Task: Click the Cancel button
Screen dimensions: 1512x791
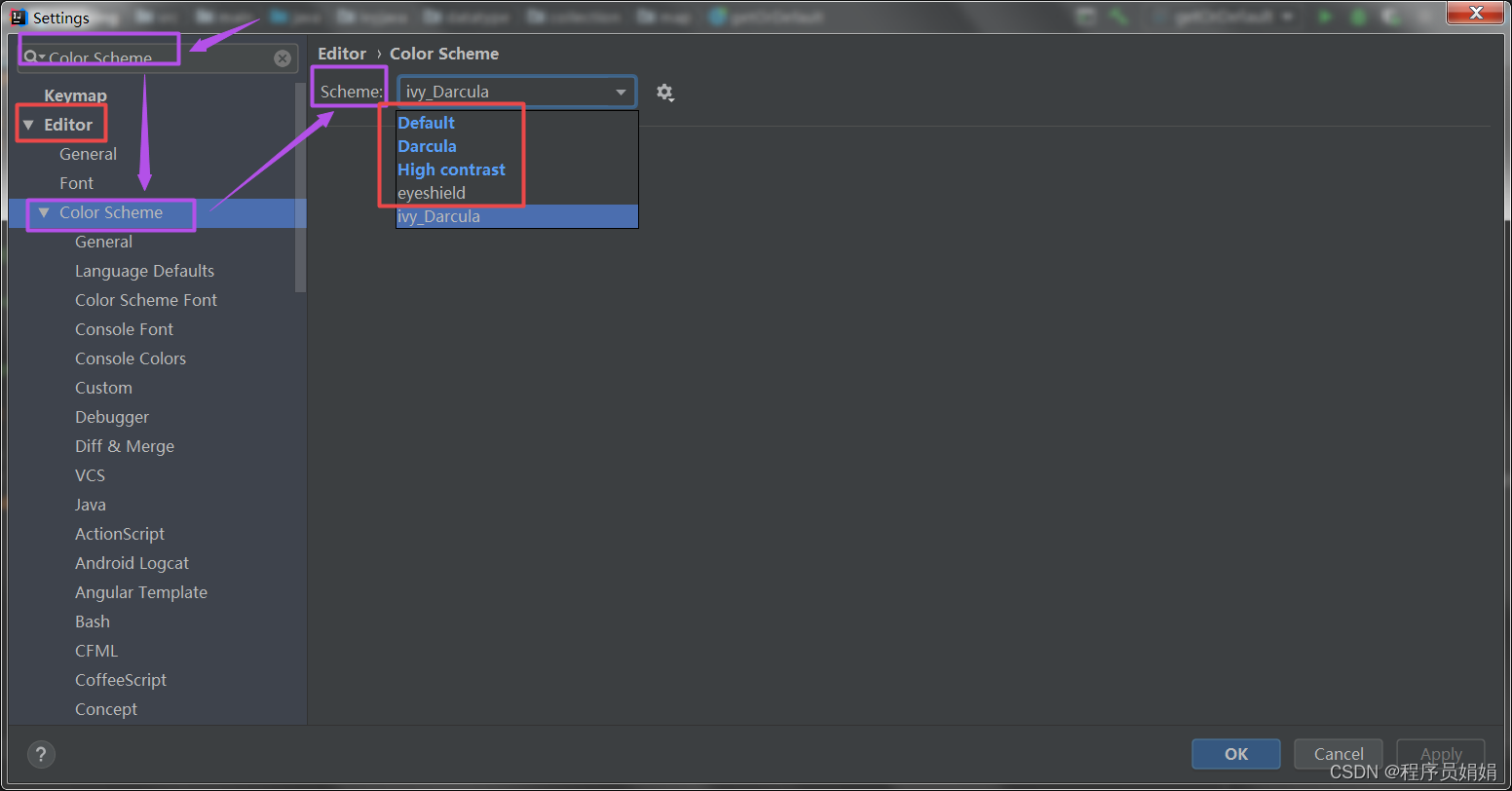Action: 1338,753
